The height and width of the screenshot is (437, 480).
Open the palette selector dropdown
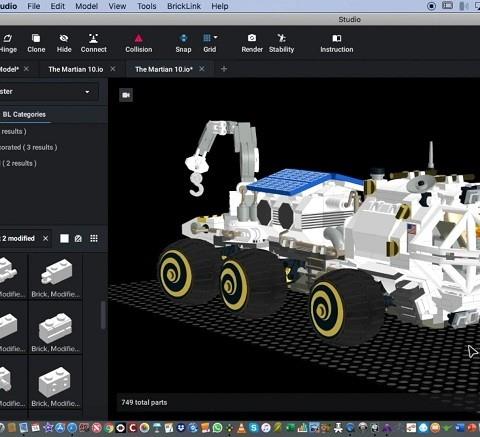click(49, 92)
